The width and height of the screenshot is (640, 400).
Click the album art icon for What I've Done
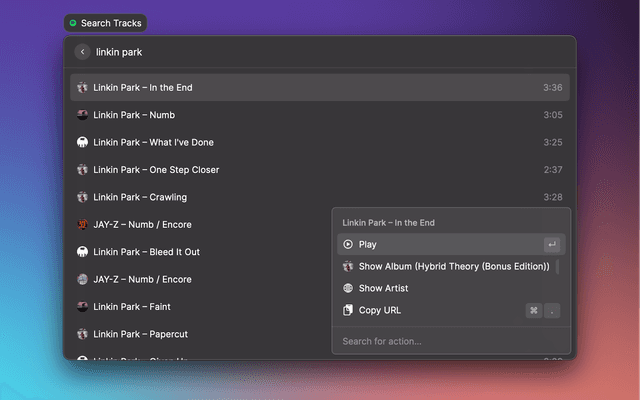pos(83,143)
